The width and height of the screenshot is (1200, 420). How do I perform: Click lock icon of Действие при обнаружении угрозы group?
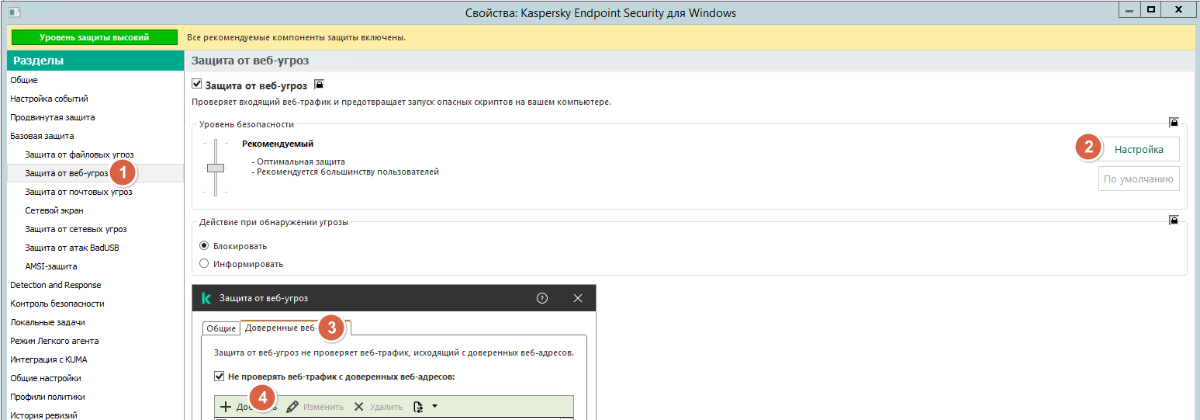click(1174, 219)
